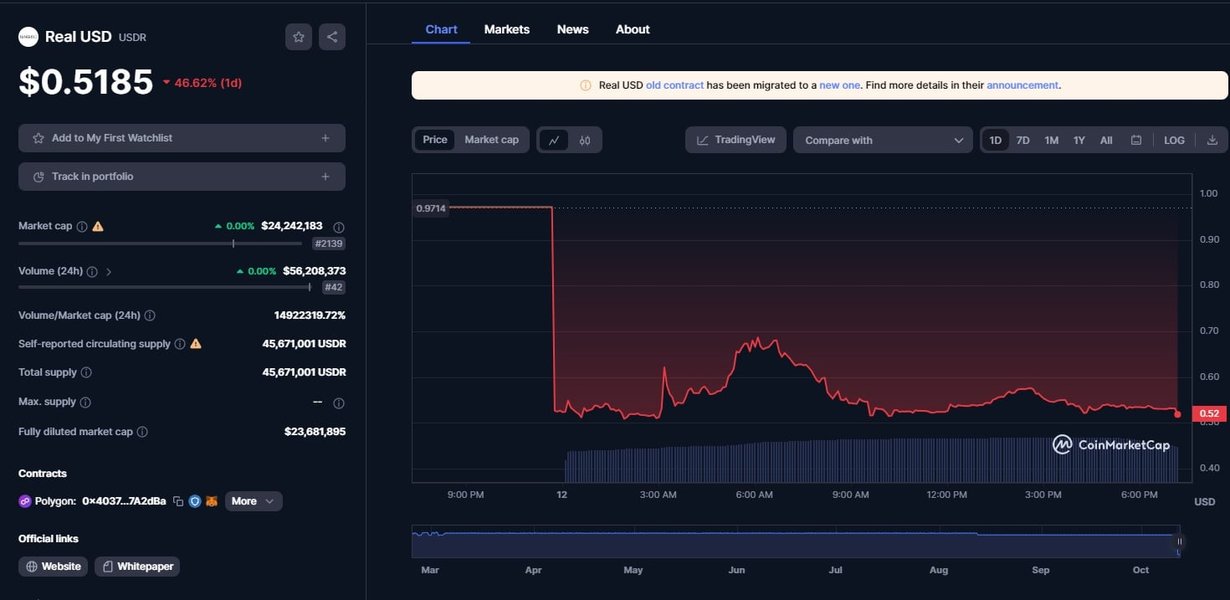Open the Track in portfolio options
The width and height of the screenshot is (1230, 600).
pos(182,177)
